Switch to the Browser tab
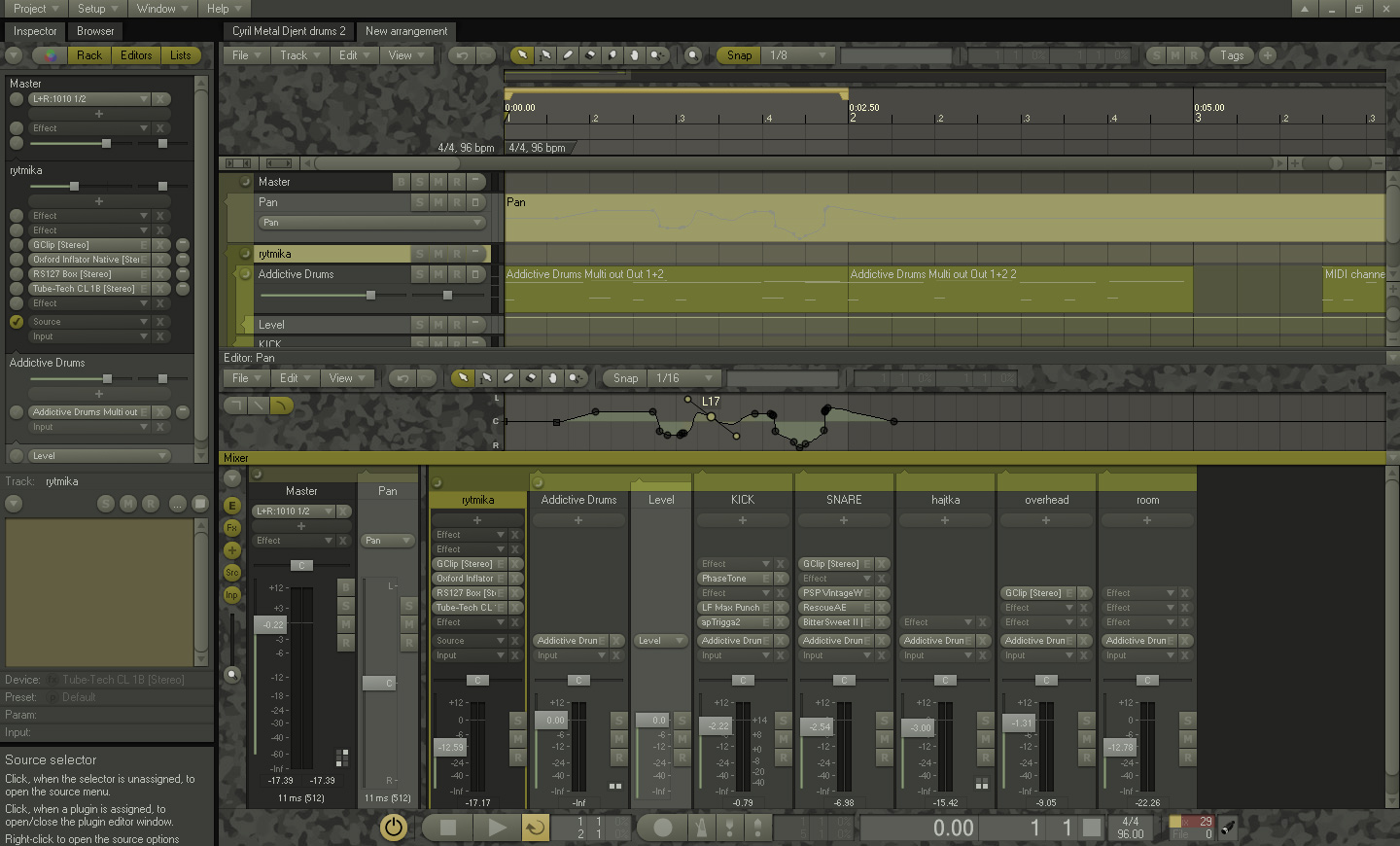 point(95,31)
